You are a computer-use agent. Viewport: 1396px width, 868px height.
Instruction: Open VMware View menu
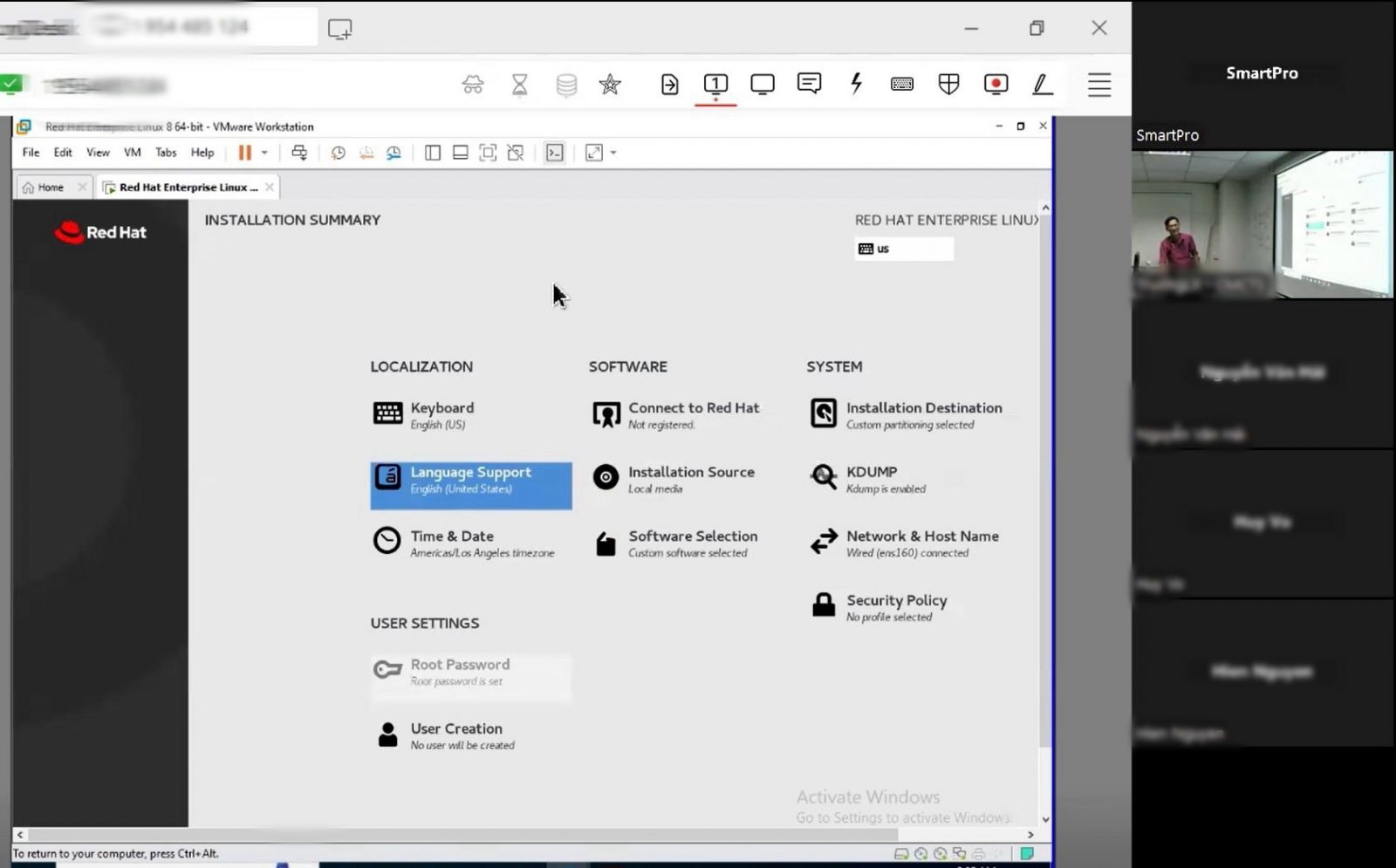[98, 153]
